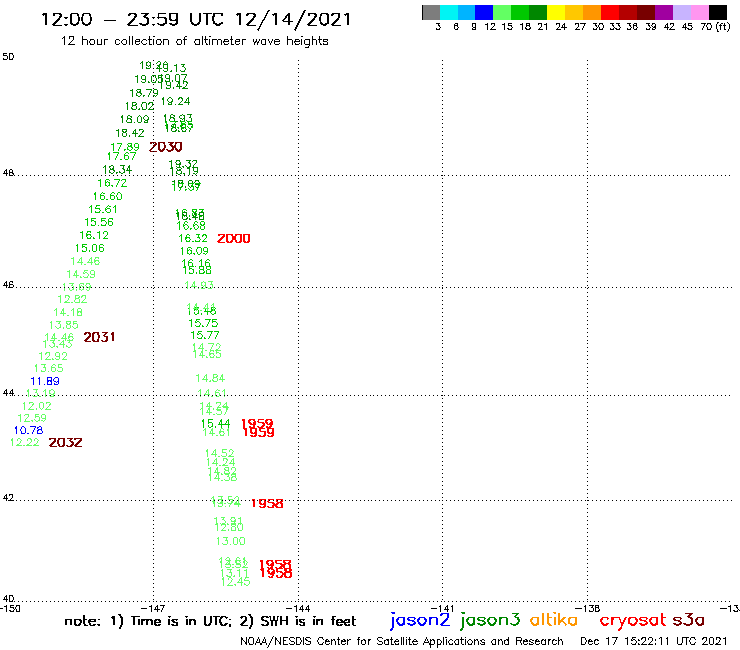Click the Dec 17 15:22:11 timestamp
Image resolution: width=740 pixels, height=650 pixels.
pos(654,641)
